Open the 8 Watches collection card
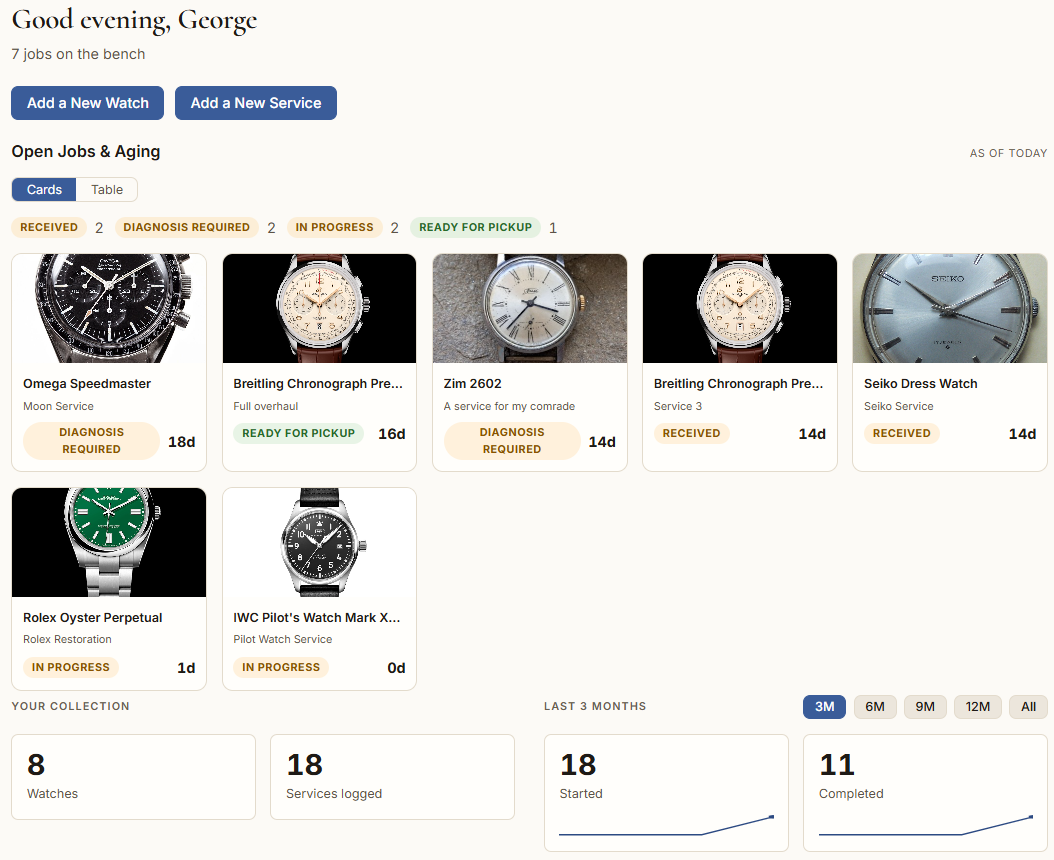Viewport: 1054px width, 860px height. coord(133,777)
